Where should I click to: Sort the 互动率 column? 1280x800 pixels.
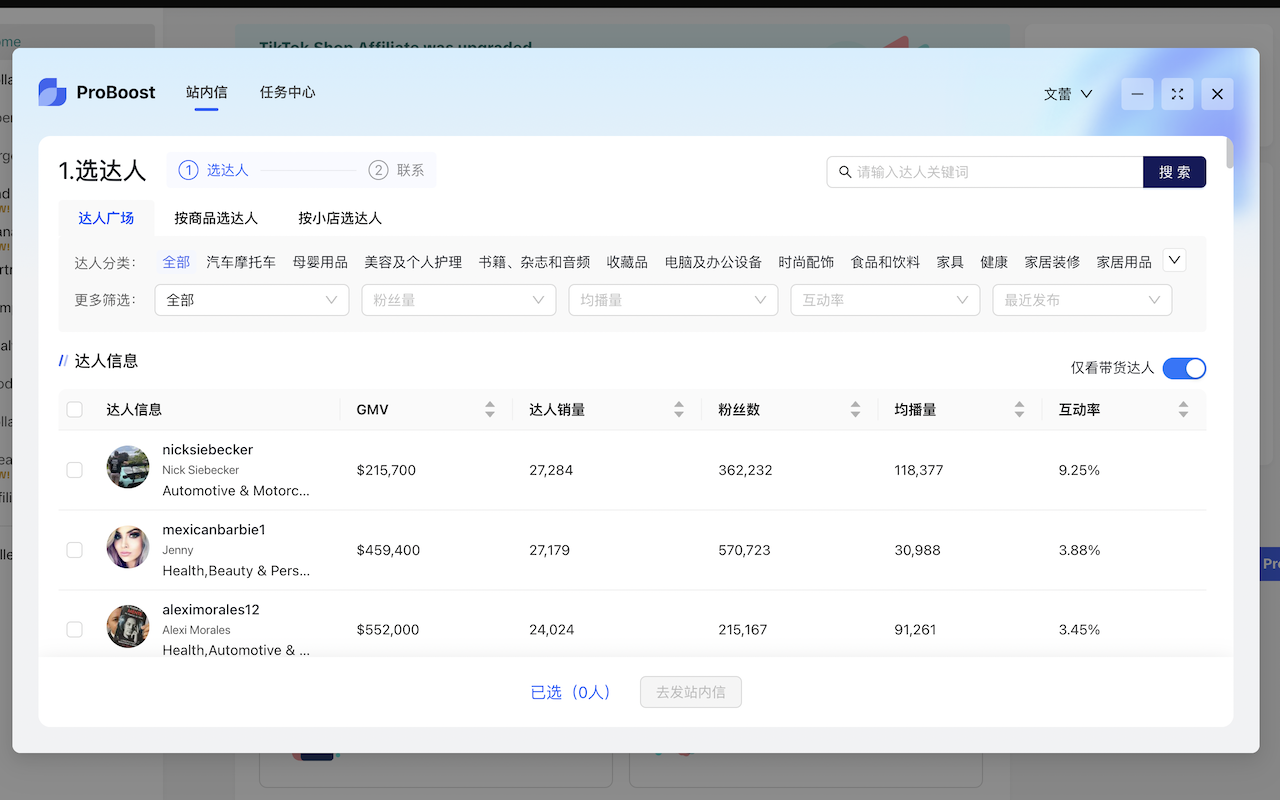tap(1183, 409)
